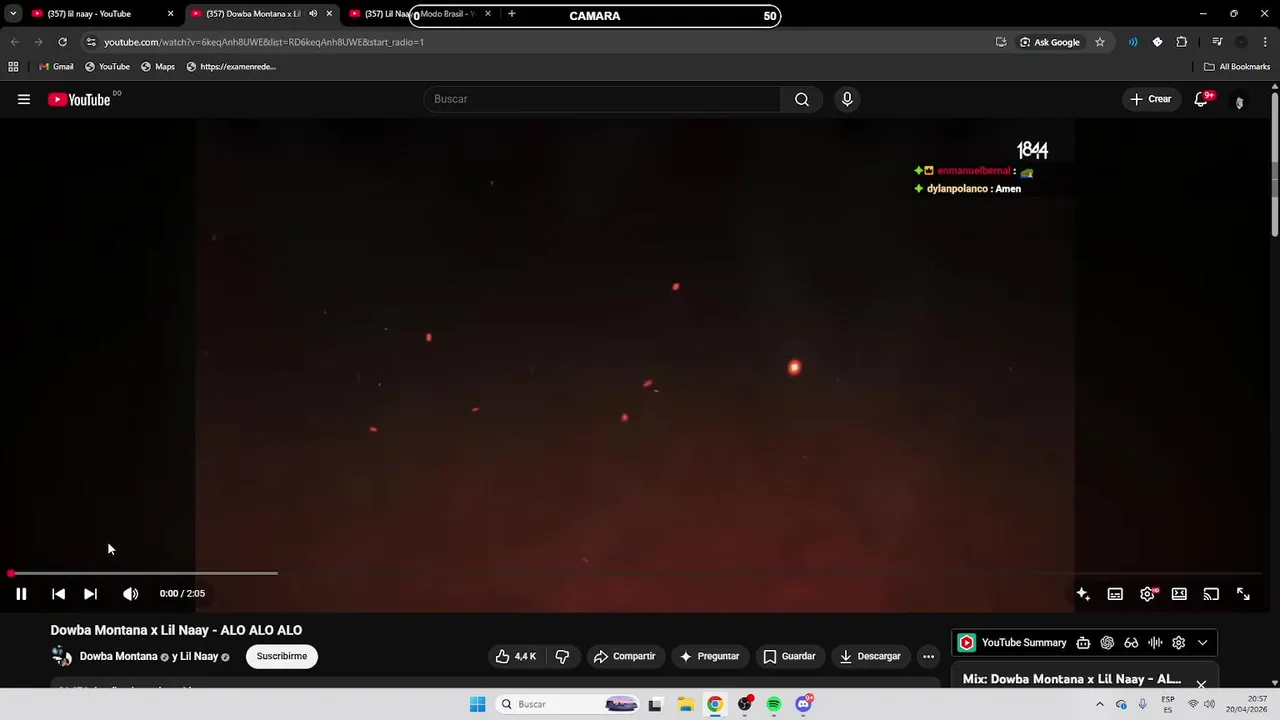Image resolution: width=1280 pixels, height=720 pixels.
Task: Click the robot icon in YouTube Summary bar
Action: tap(1083, 643)
